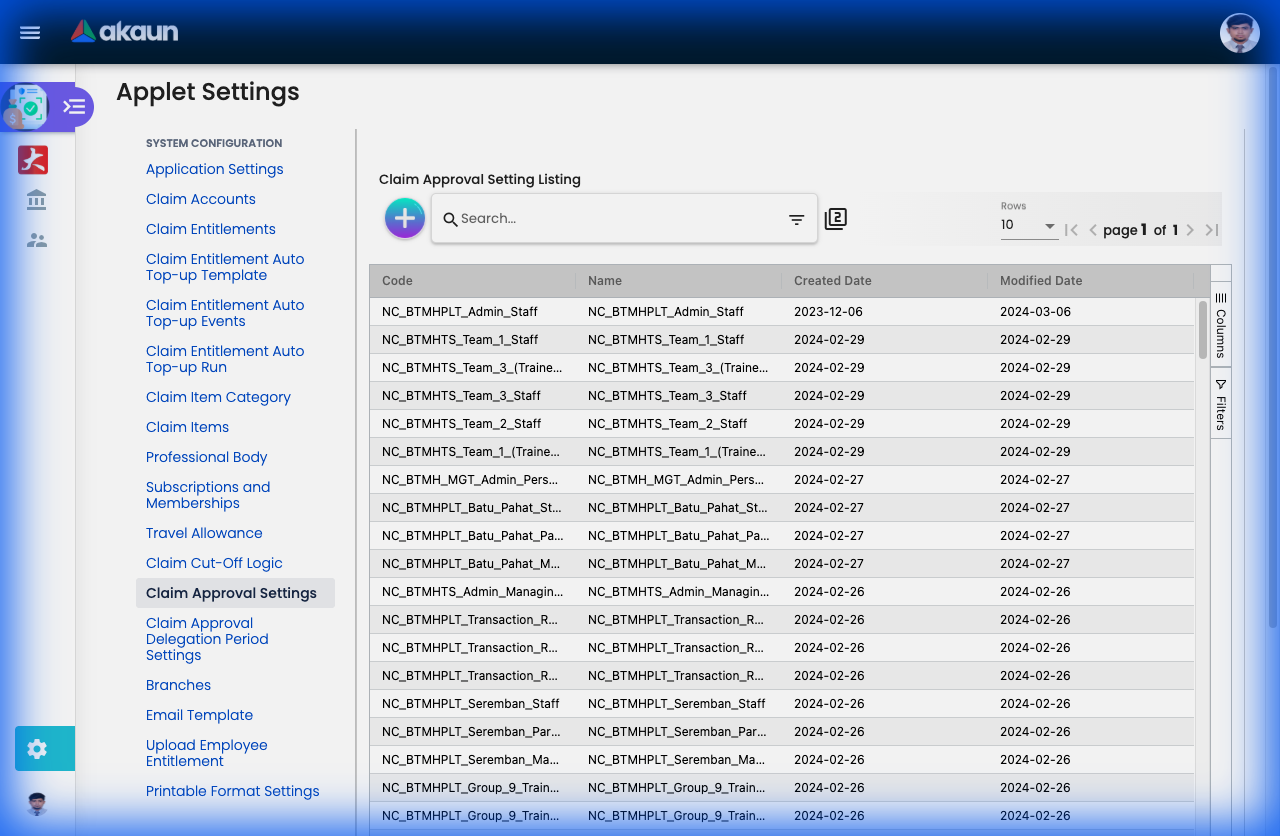Image resolution: width=1280 pixels, height=836 pixels.
Task: Click the filter icon beside search bar
Action: [795, 218]
